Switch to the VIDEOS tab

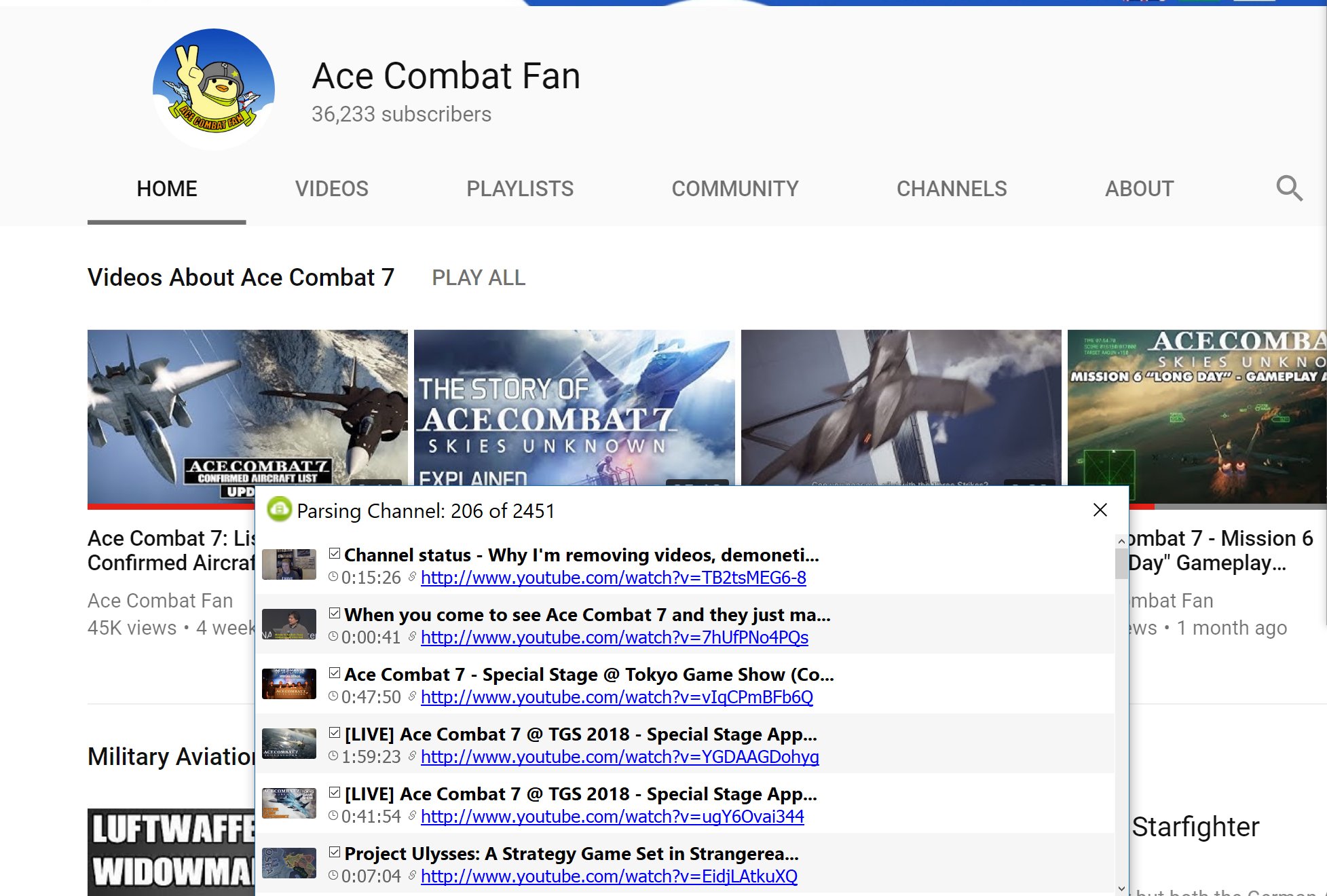[x=331, y=189]
